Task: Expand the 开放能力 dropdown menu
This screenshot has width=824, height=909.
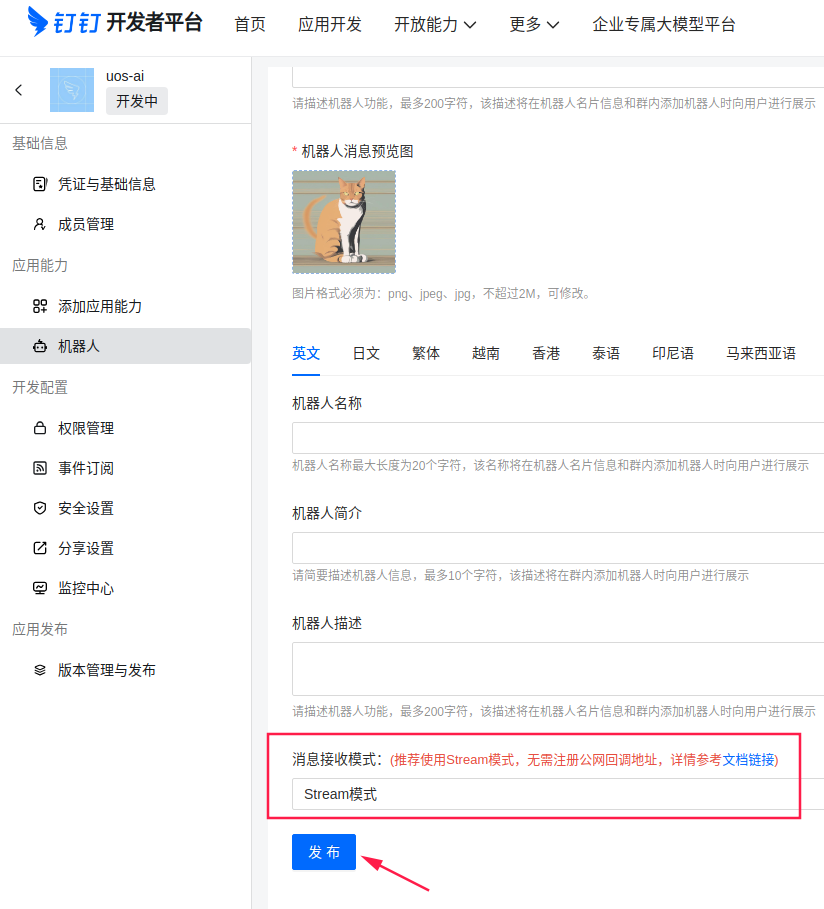Action: pyautogui.click(x=435, y=24)
